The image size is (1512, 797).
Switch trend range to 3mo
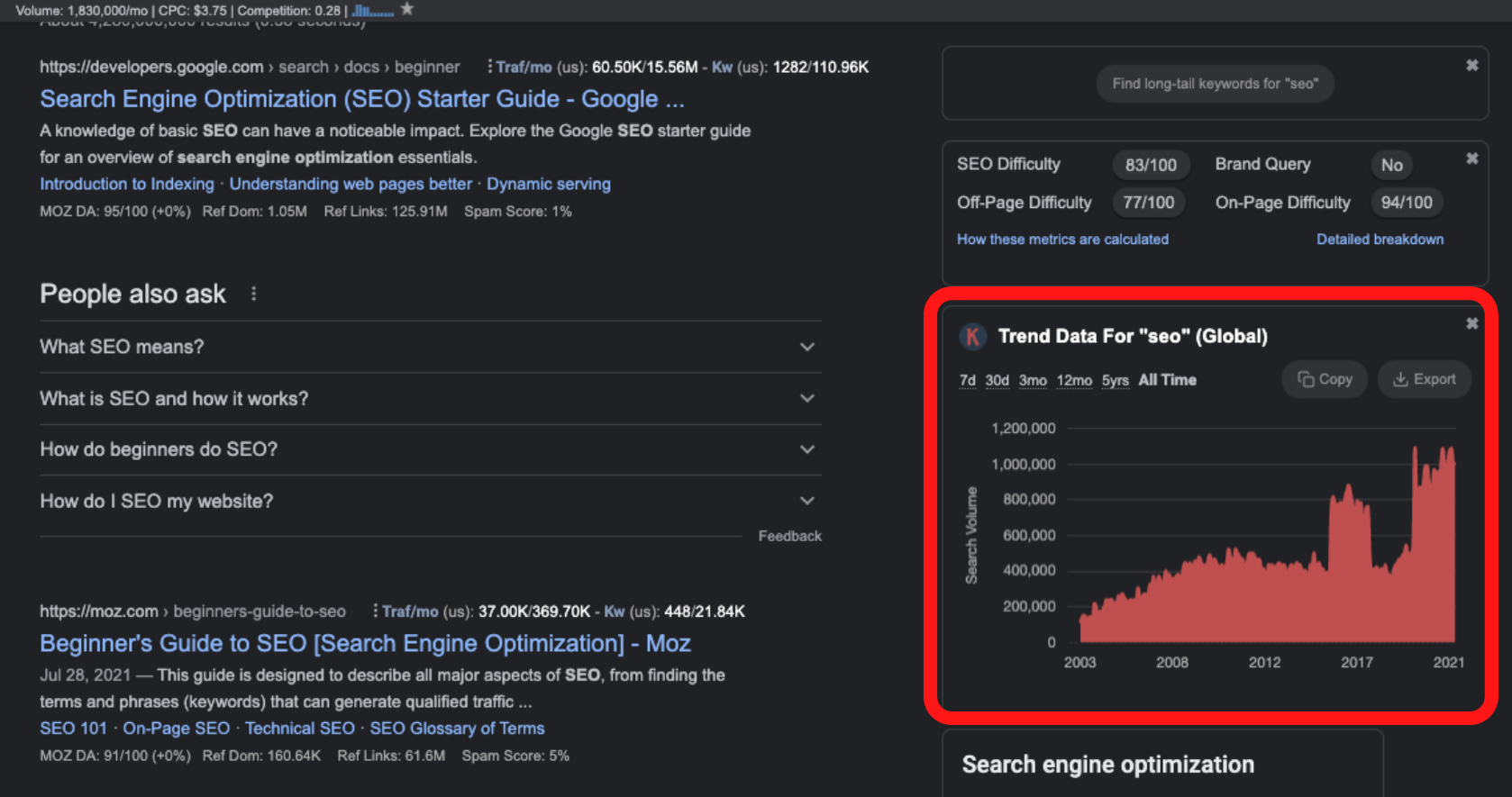(x=1033, y=380)
